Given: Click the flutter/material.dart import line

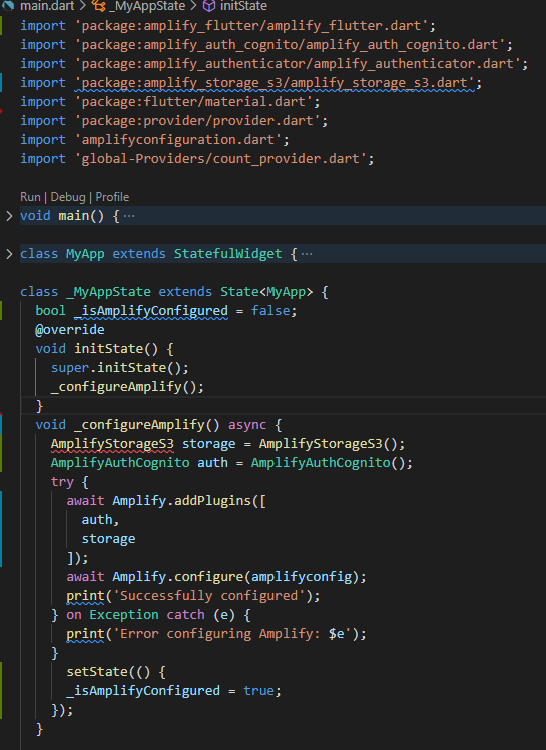Looking at the screenshot, I should point(170,102).
